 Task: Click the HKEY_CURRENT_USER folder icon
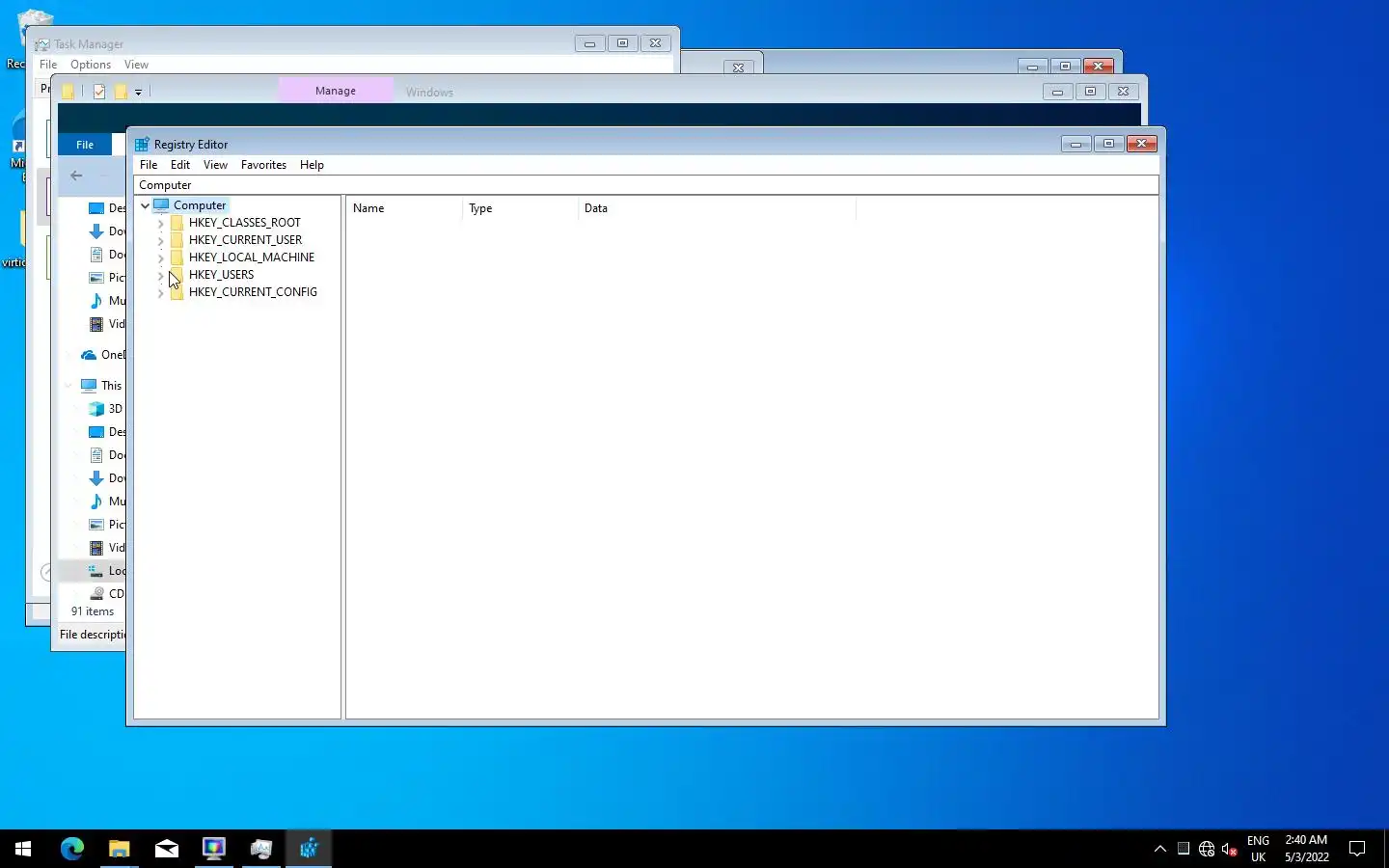click(177, 240)
